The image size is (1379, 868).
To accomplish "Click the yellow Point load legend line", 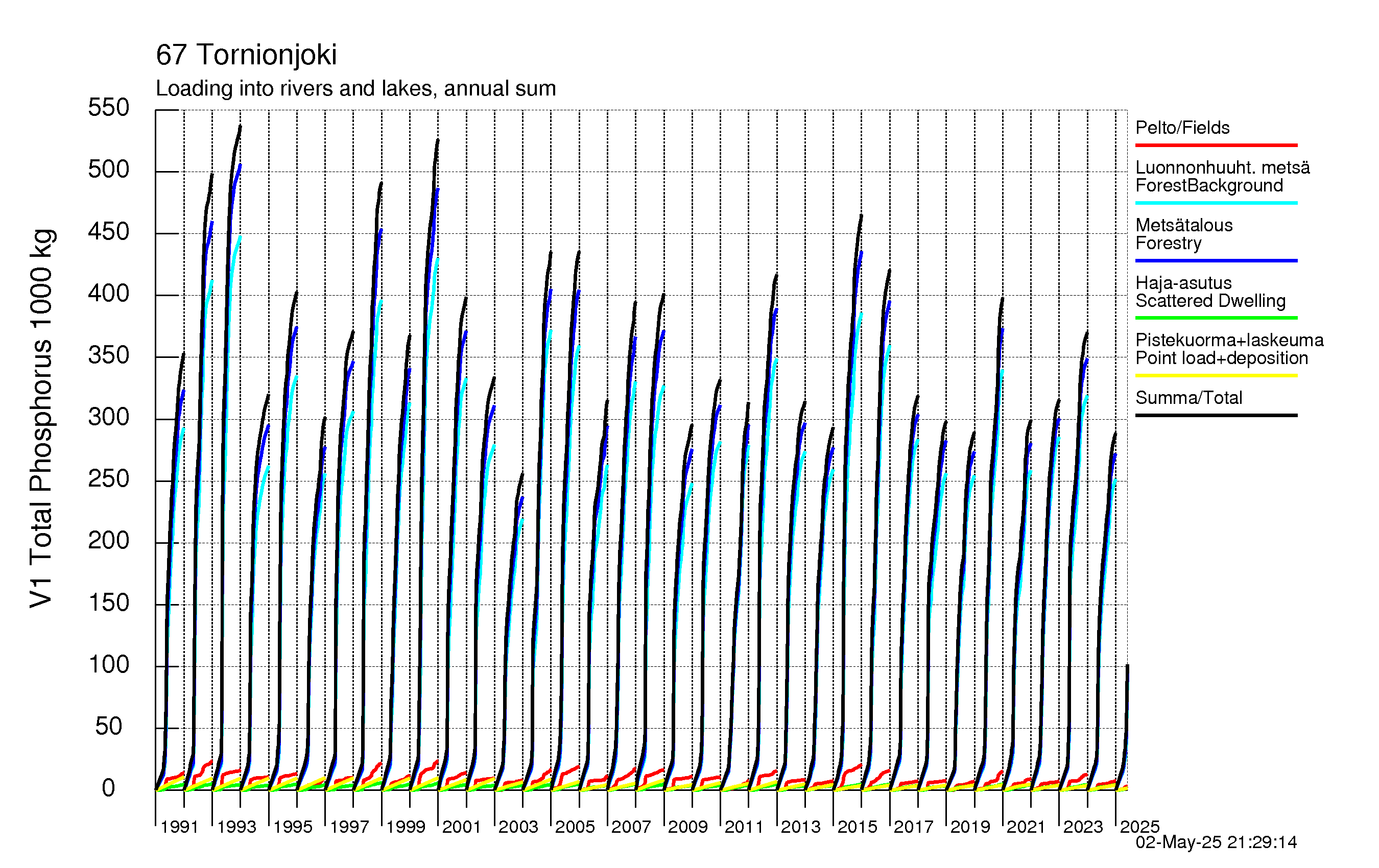I will point(1217,376).
